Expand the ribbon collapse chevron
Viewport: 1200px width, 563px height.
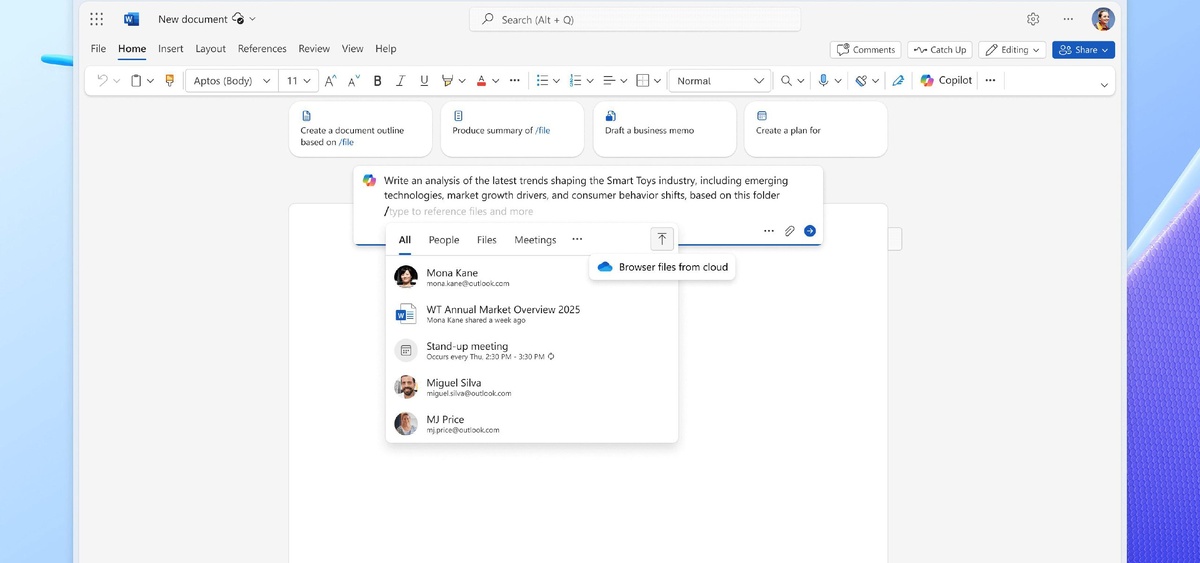tap(1104, 85)
